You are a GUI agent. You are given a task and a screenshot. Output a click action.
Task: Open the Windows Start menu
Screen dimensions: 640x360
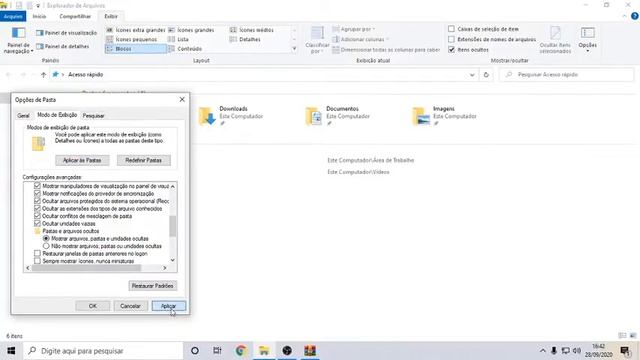(x=11, y=351)
